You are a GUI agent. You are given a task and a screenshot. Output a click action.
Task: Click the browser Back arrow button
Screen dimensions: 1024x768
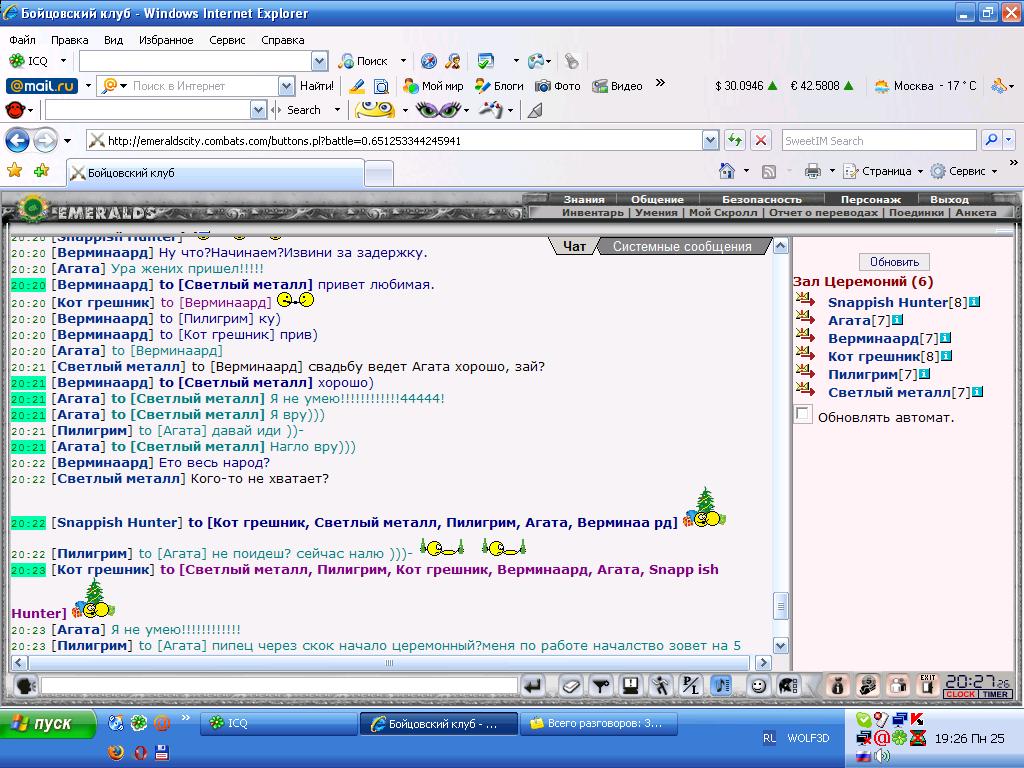18,140
